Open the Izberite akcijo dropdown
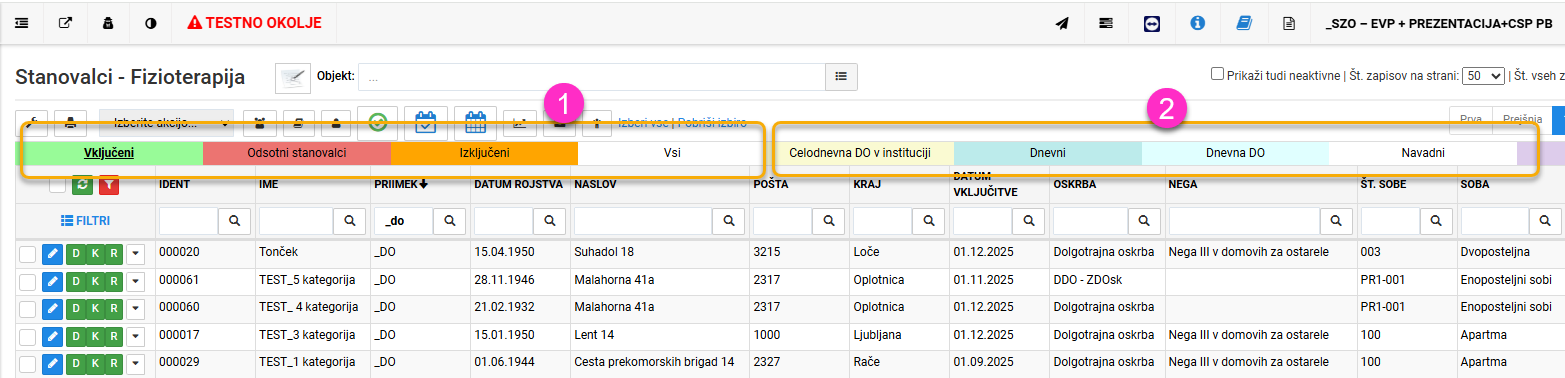The height and width of the screenshot is (378, 1565). point(166,123)
